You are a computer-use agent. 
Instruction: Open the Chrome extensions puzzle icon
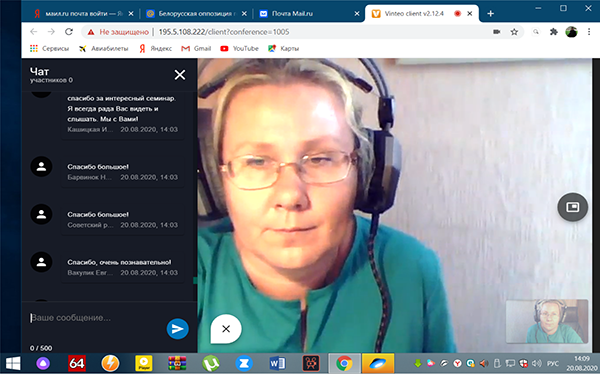point(553,32)
